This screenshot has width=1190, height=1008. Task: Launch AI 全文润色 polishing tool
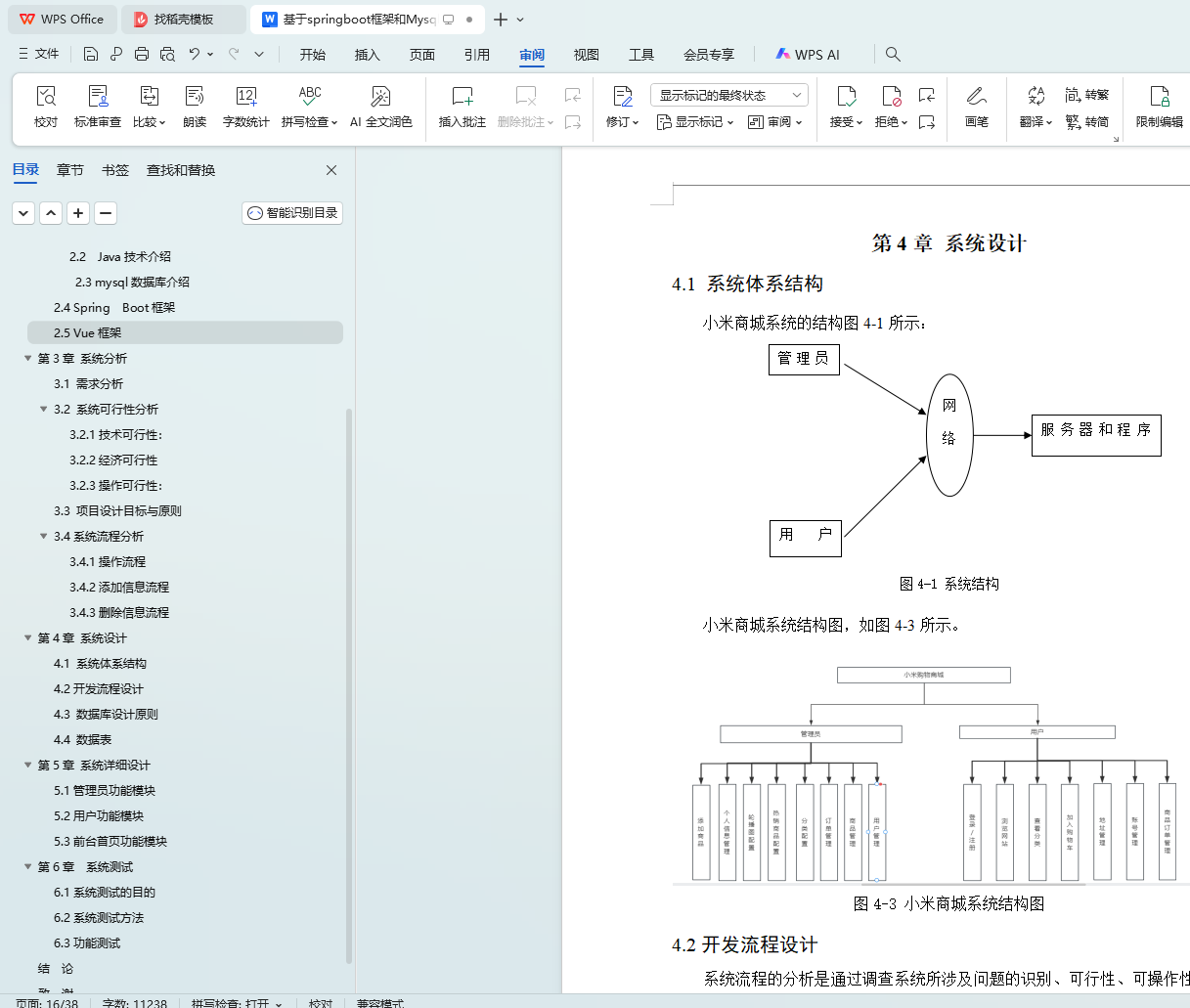coord(381,107)
